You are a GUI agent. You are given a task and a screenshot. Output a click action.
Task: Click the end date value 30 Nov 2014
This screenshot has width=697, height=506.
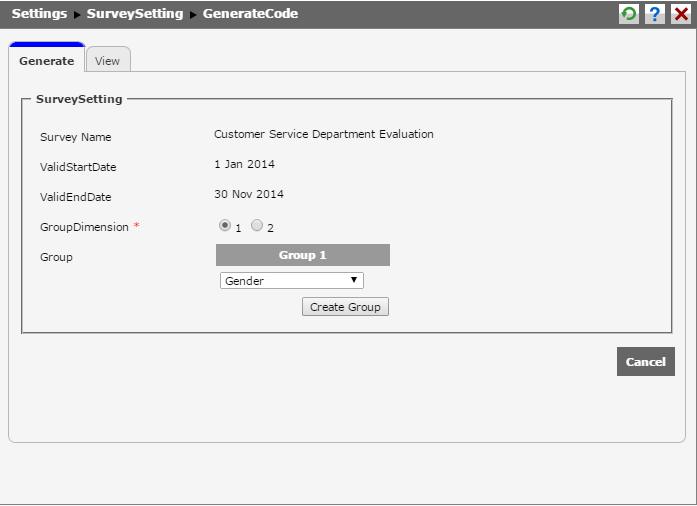coord(249,194)
